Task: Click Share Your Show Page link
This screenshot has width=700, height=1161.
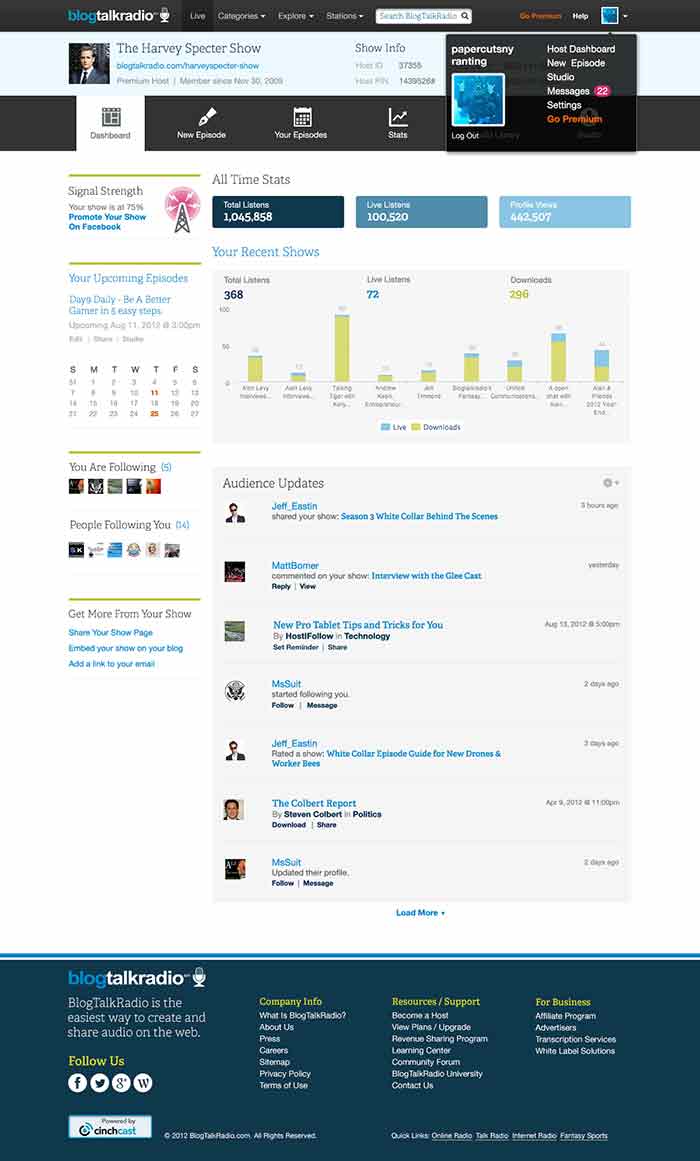Action: point(110,633)
